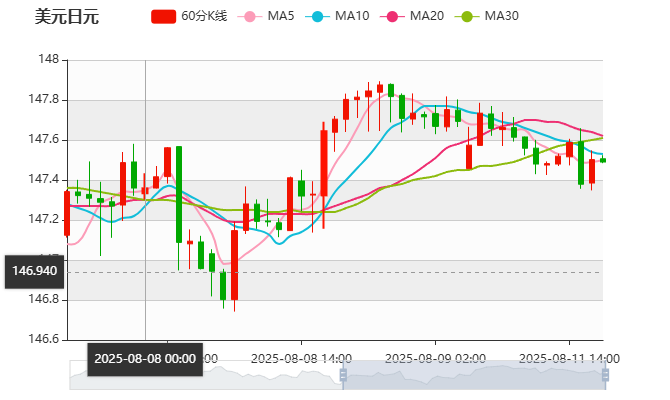The height and width of the screenshot is (400, 670).
Task: Toggle the MA5 line legend
Action: click(266, 16)
